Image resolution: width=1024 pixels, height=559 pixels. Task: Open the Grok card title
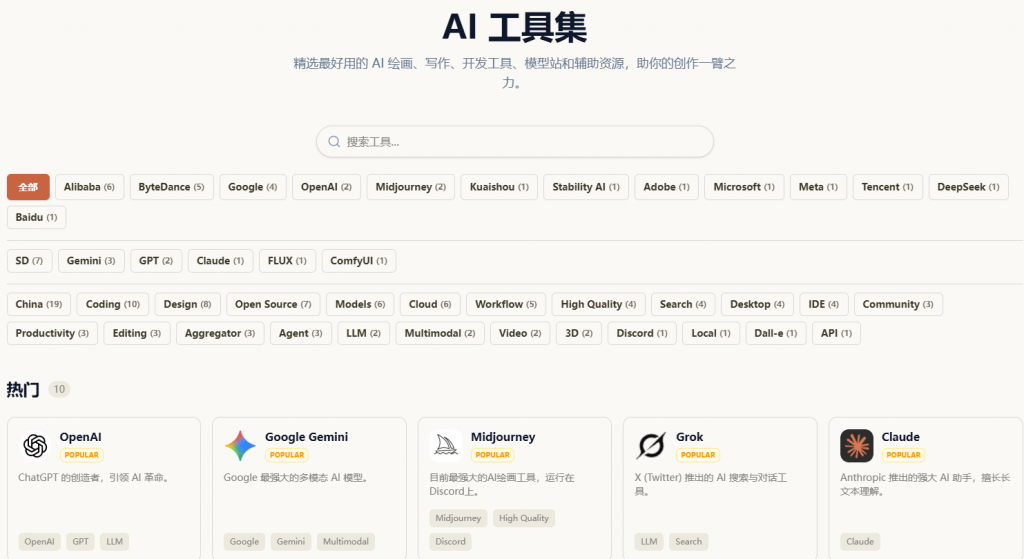click(x=690, y=437)
